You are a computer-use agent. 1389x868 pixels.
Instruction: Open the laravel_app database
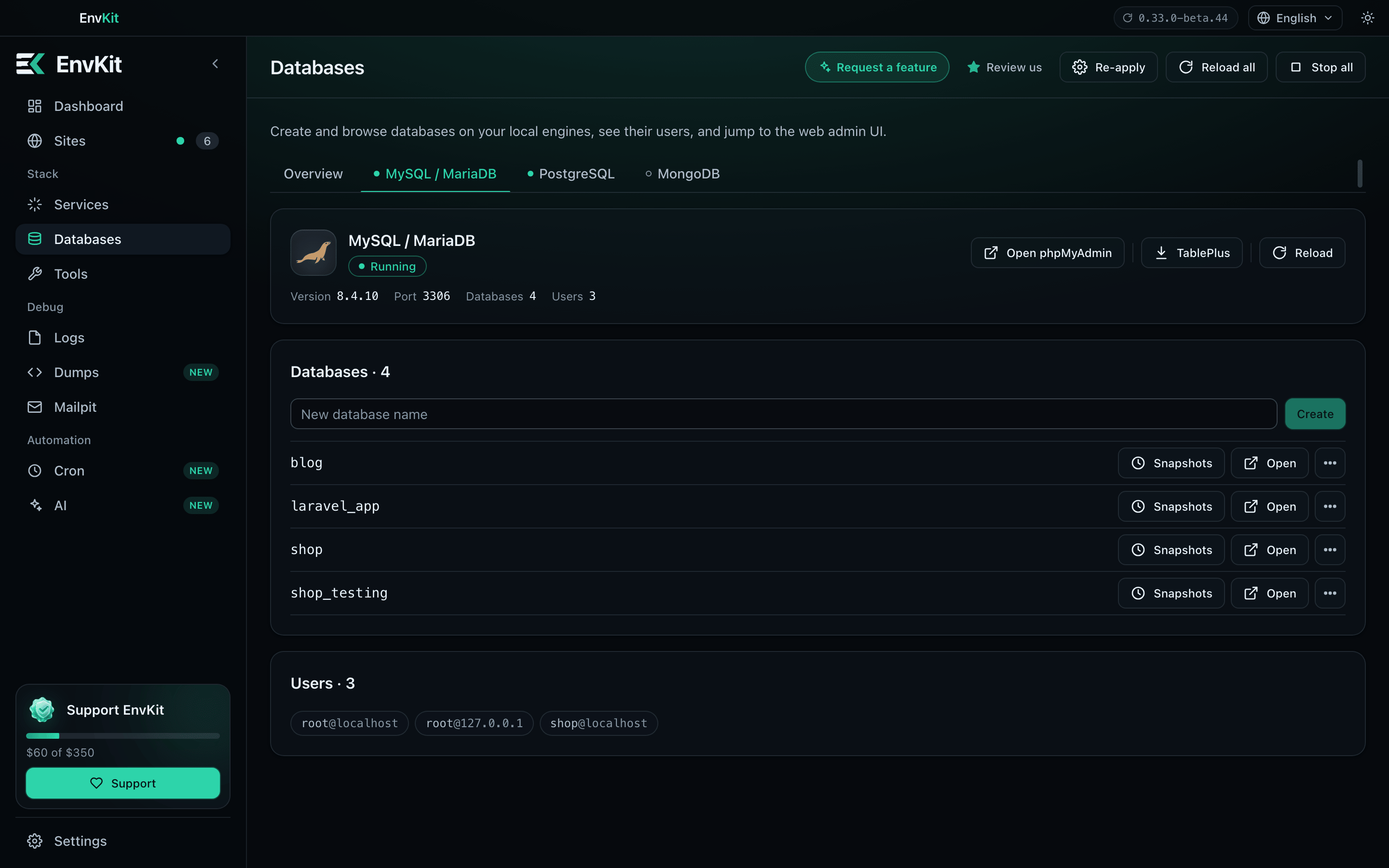[1269, 506]
